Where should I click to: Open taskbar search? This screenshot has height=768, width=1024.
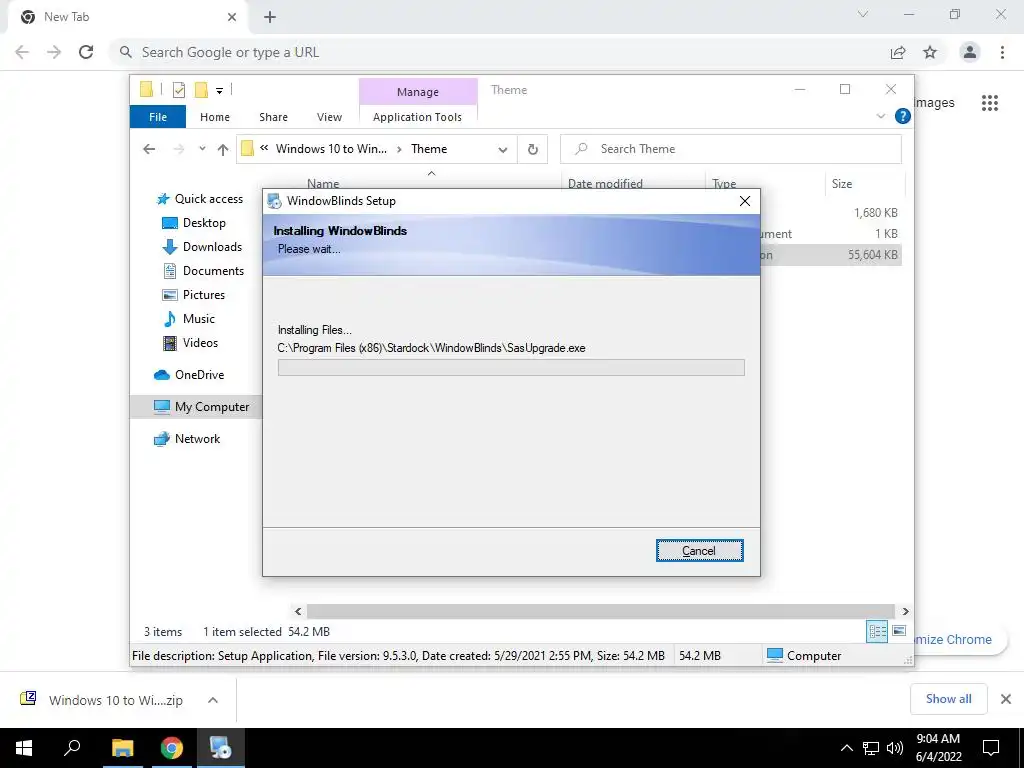[72, 748]
